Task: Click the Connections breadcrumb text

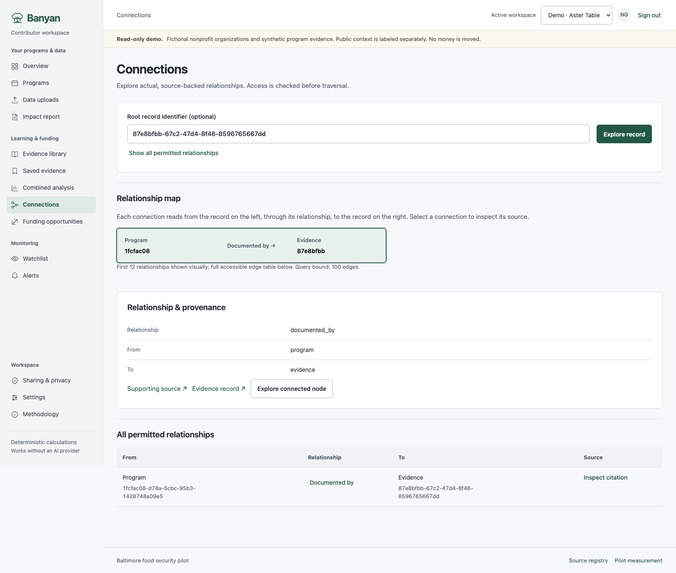Action: [134, 15]
